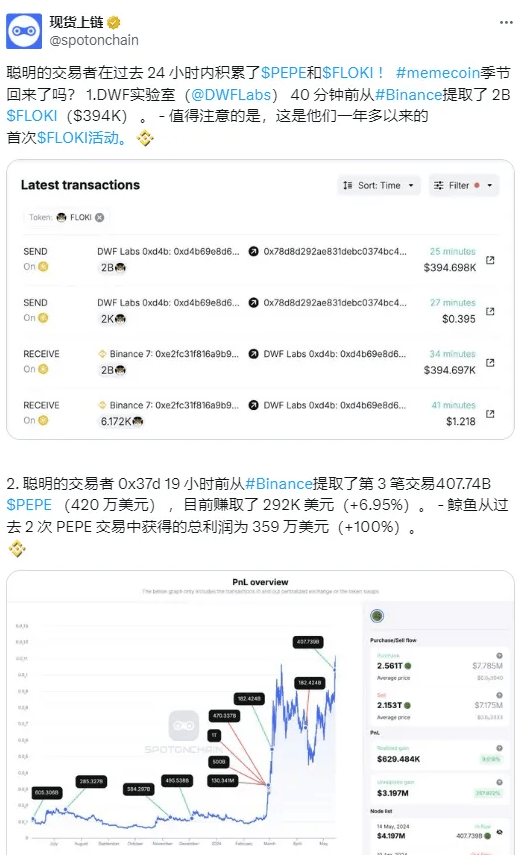Open the 现货上链 account name
Screen dimensions: 517x855
[77, 22]
